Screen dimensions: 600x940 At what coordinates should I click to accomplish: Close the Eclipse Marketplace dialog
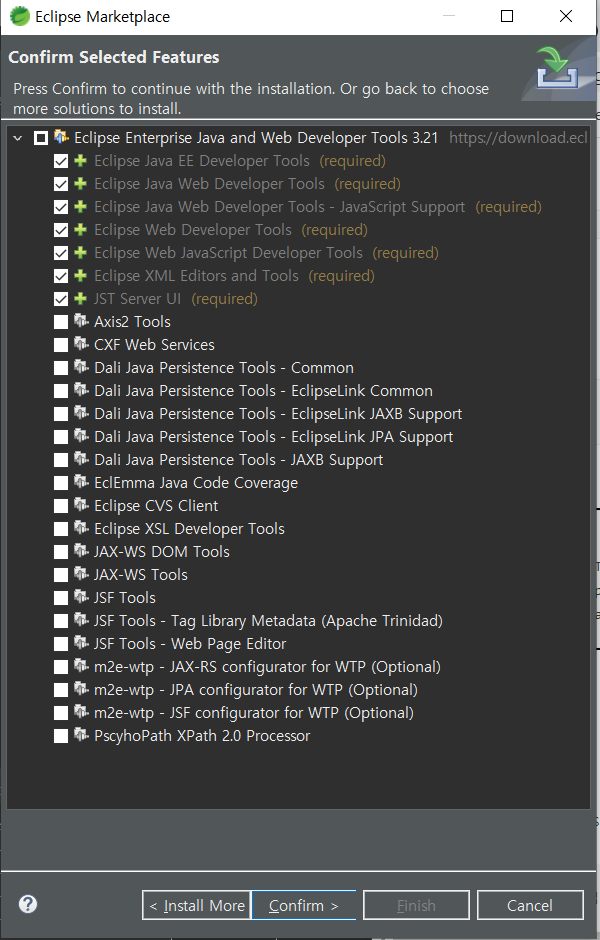pos(566,16)
